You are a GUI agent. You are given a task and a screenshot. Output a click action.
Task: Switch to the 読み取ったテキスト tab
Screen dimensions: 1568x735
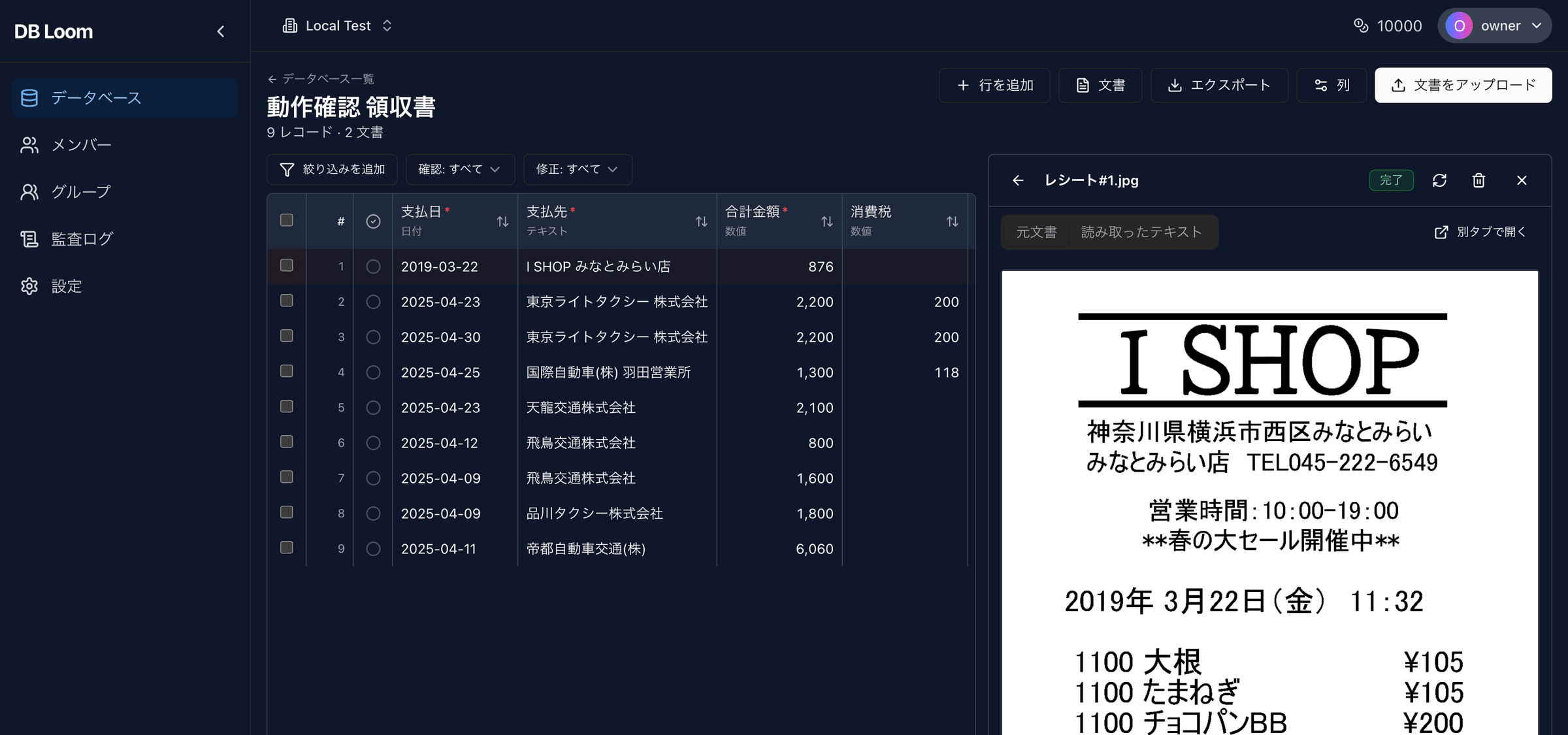click(1141, 232)
